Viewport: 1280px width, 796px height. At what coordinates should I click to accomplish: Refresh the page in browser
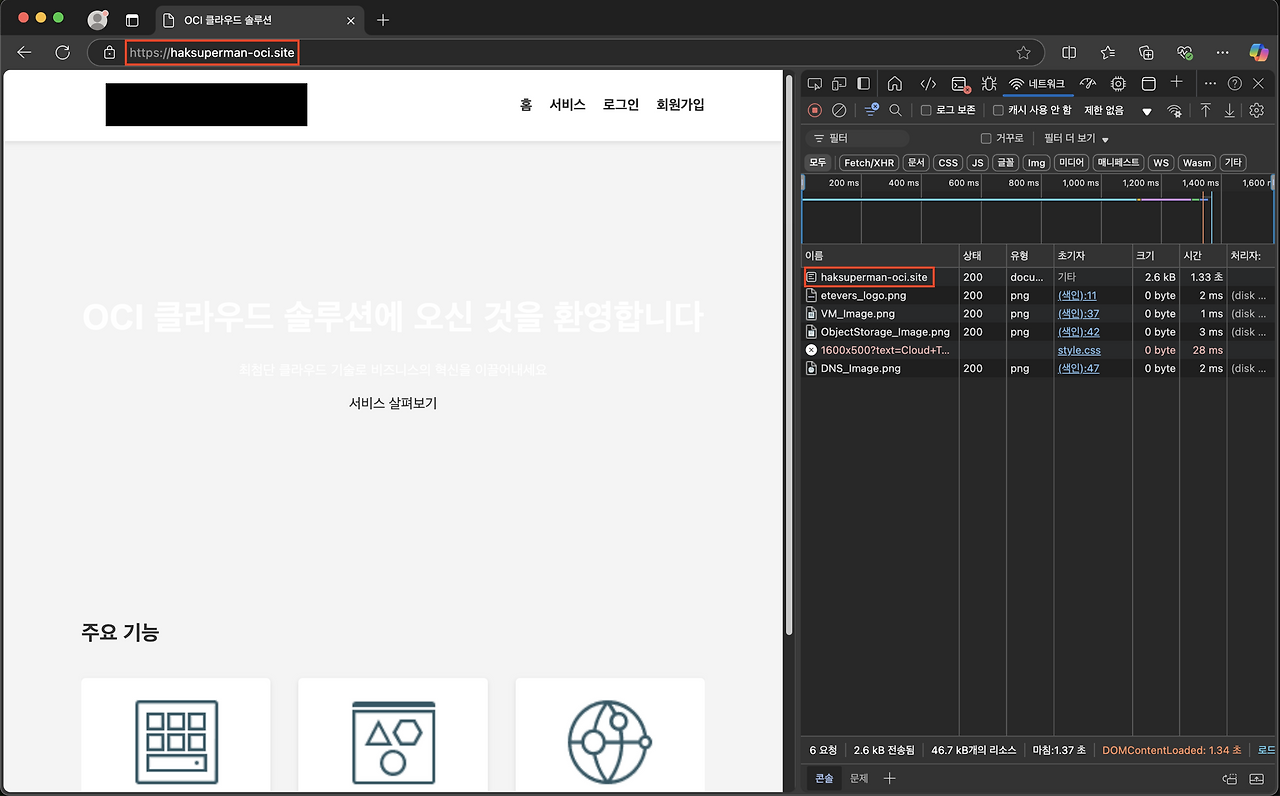coord(62,52)
